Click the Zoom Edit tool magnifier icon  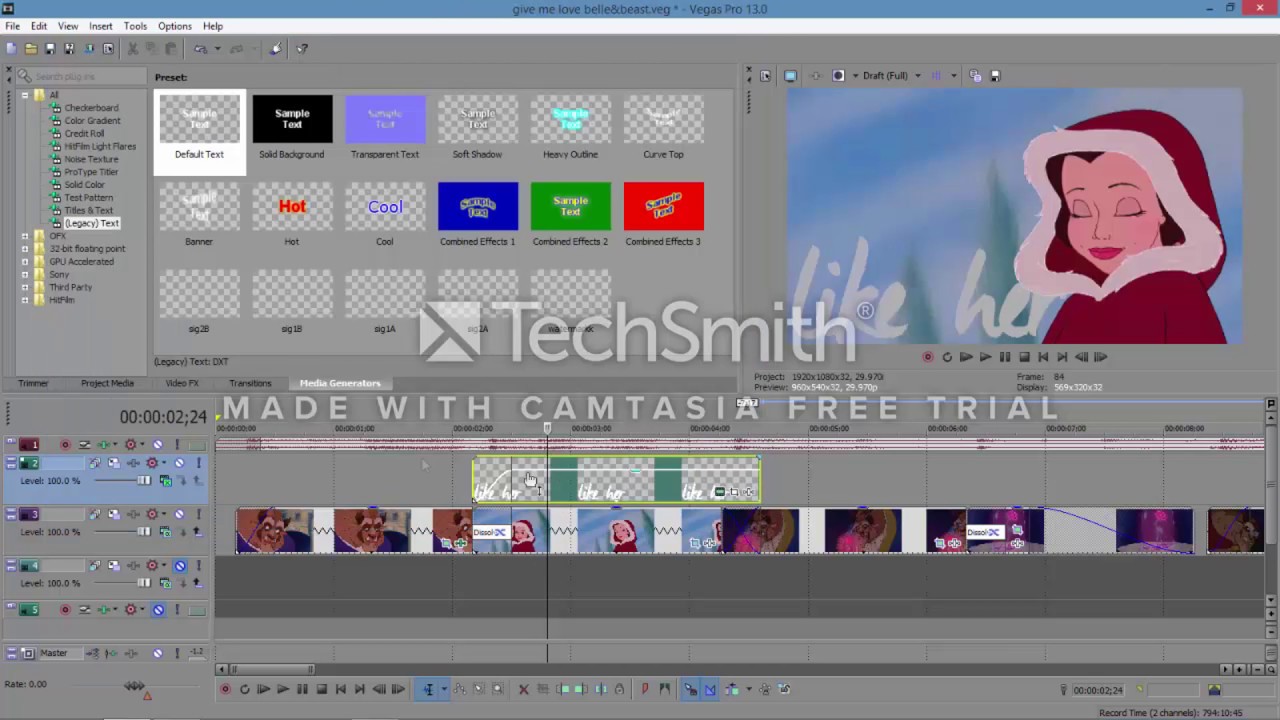coord(497,689)
